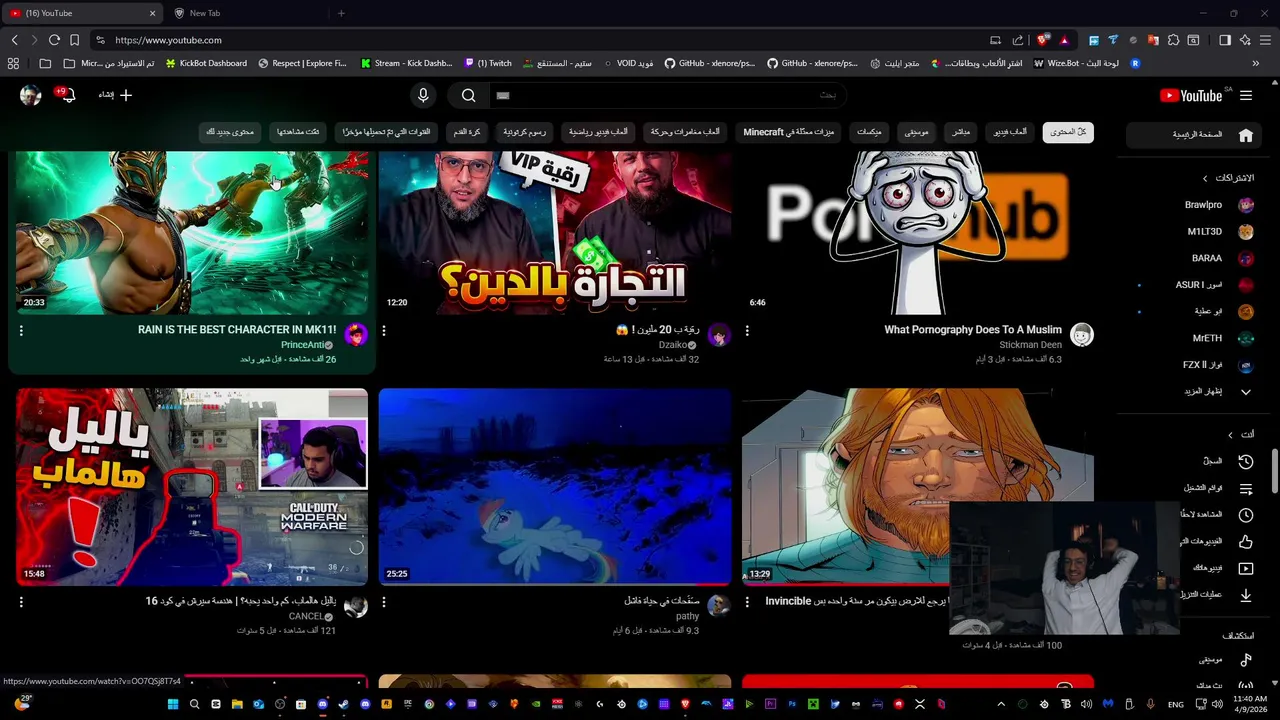Screen dimensions: 1280x720
Task: Open title What Pornography Does To A Muslim
Action: click(x=973, y=330)
